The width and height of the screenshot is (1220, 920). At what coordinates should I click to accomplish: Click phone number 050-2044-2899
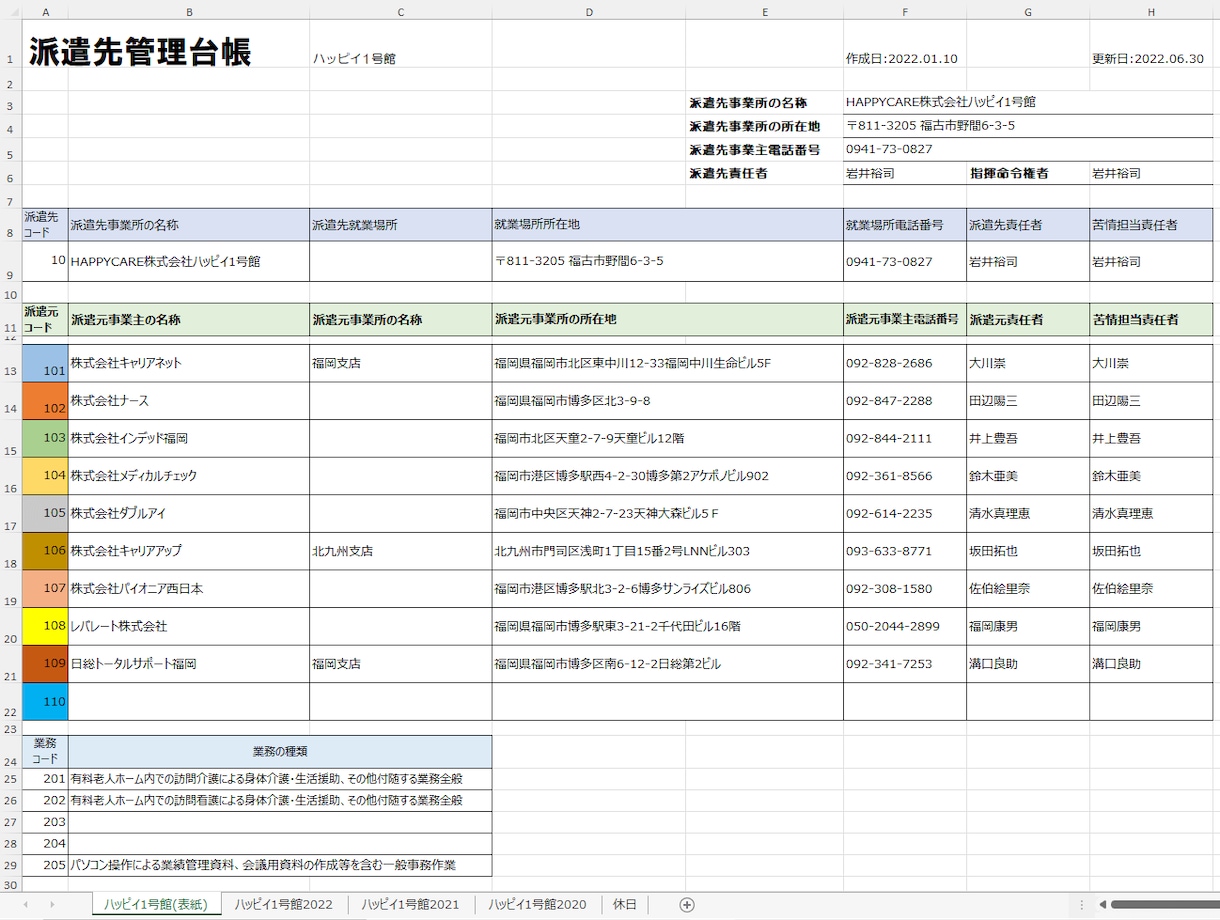pyautogui.click(x=905, y=626)
